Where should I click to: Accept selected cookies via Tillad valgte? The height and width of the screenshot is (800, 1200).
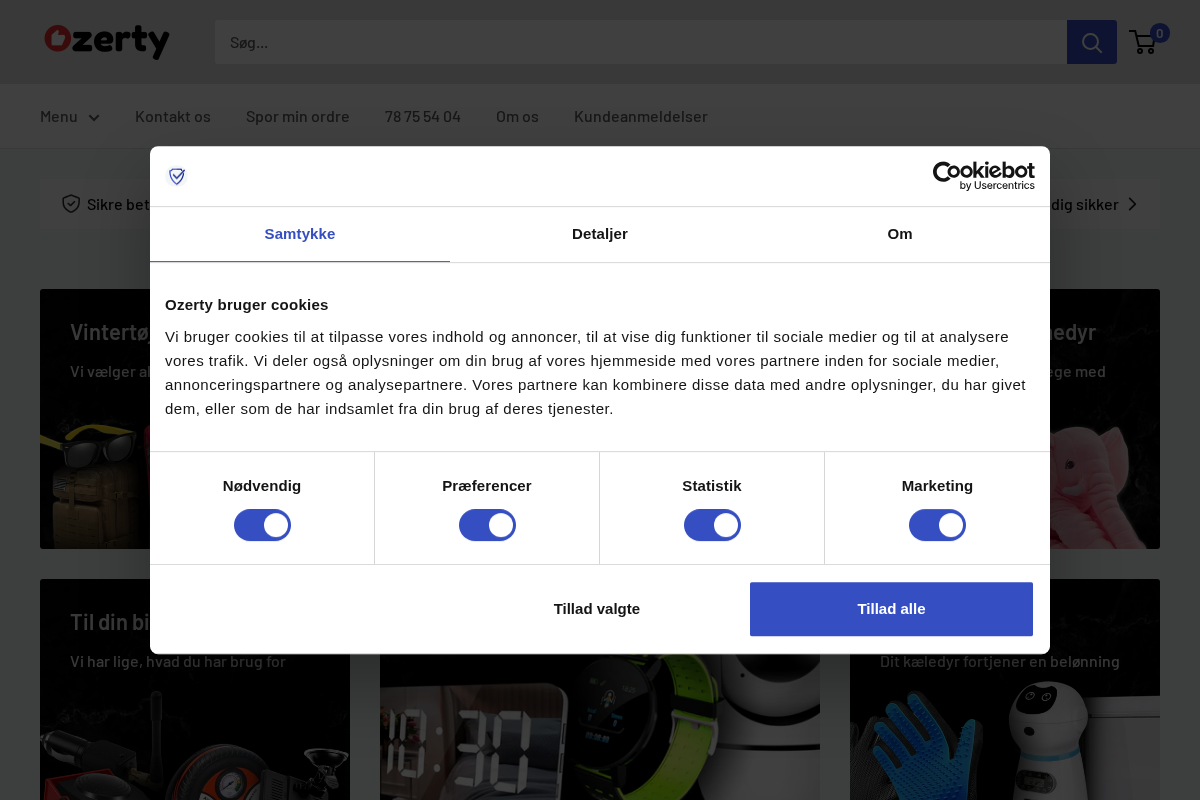click(x=596, y=608)
